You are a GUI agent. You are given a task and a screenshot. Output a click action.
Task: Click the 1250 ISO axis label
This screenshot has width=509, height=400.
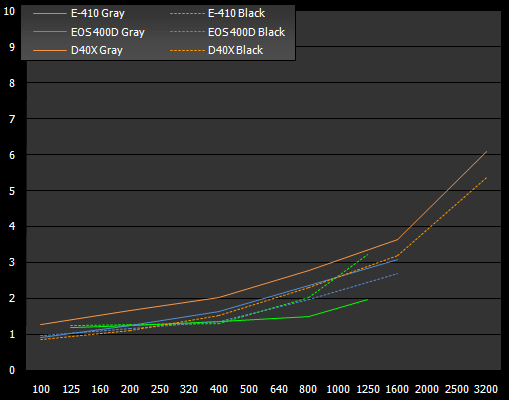click(368, 389)
